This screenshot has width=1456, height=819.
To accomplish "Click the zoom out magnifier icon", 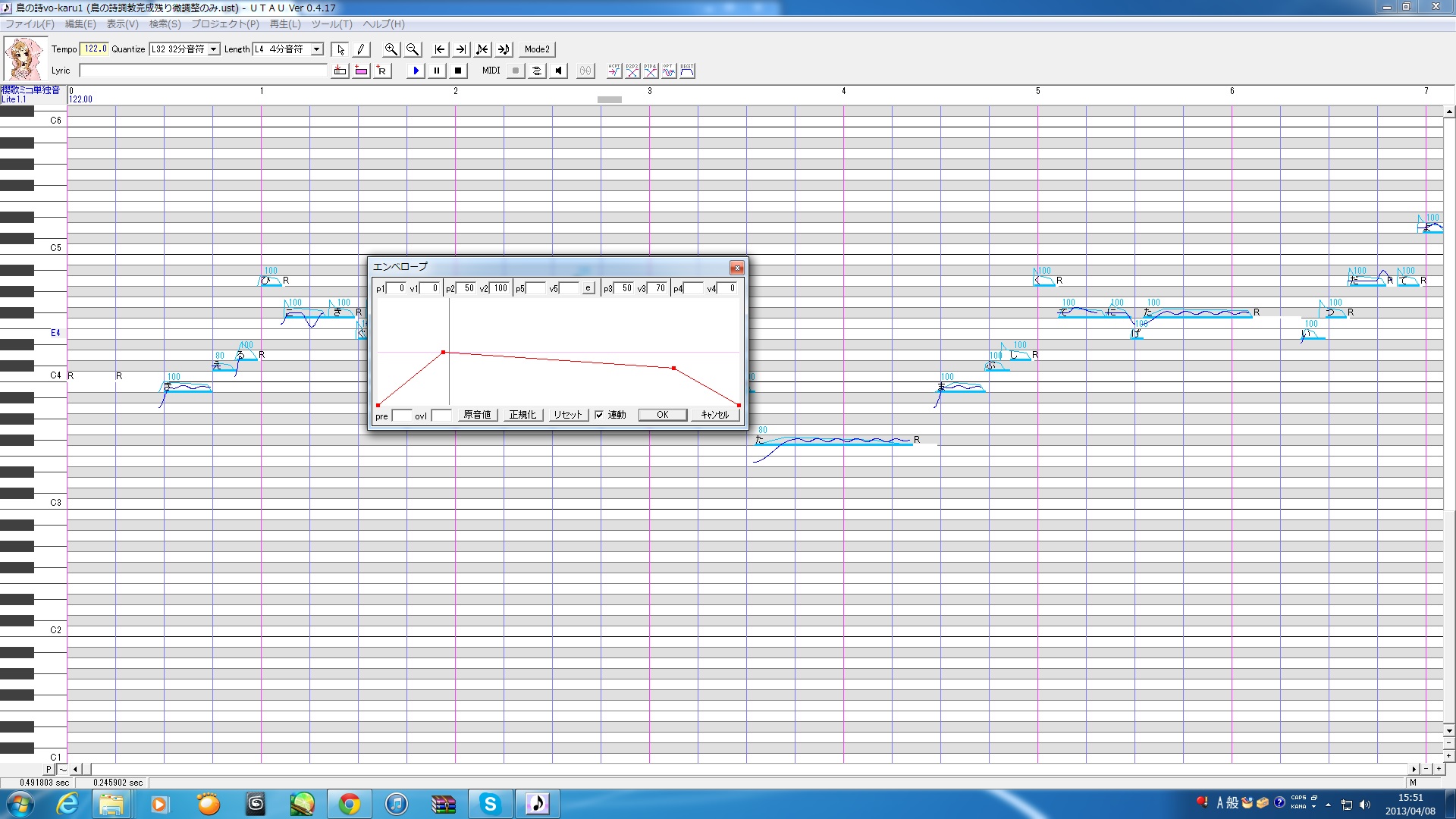I will 413,49.
